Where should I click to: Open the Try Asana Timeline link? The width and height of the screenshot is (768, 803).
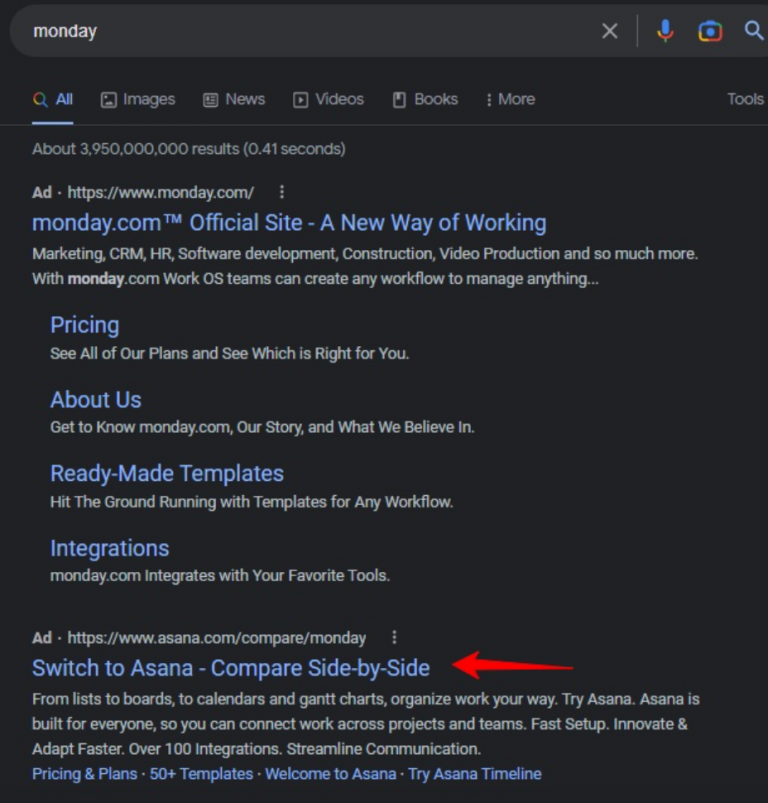point(475,774)
